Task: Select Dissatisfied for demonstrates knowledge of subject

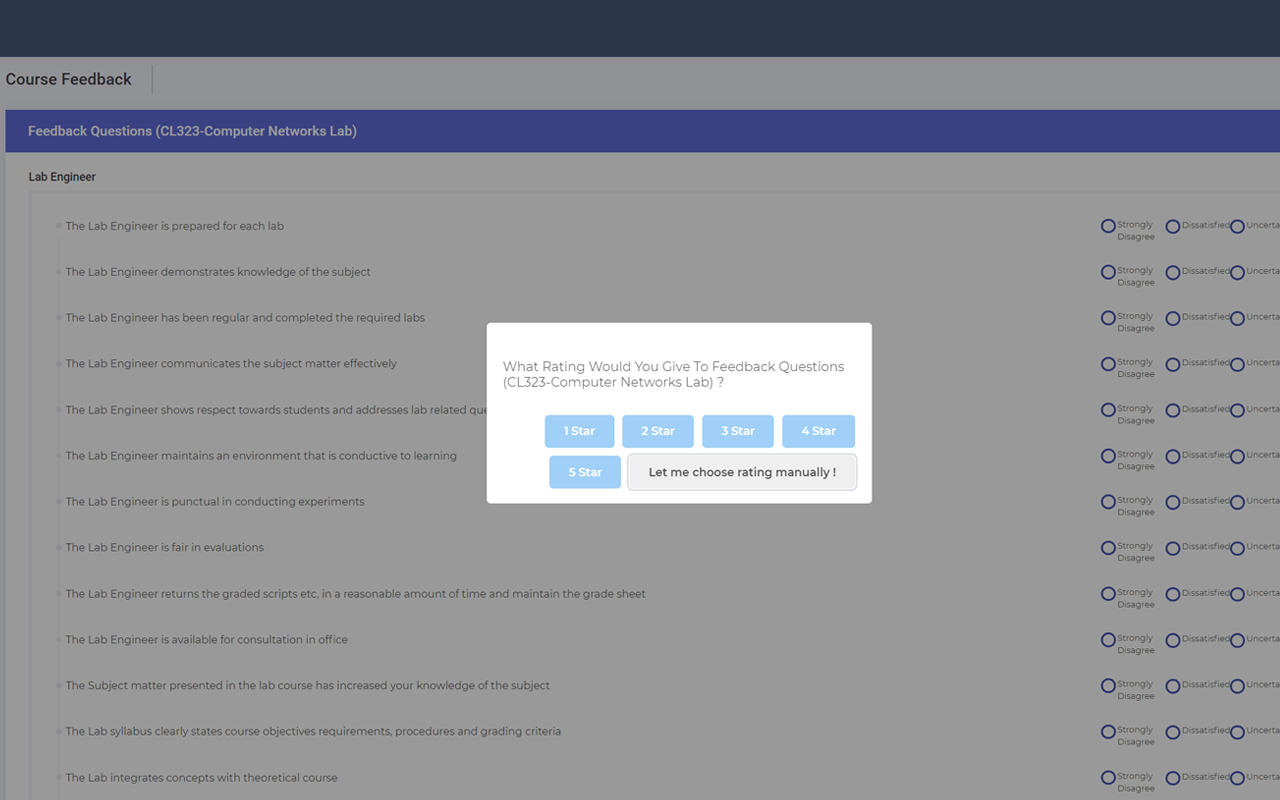Action: pos(1173,272)
